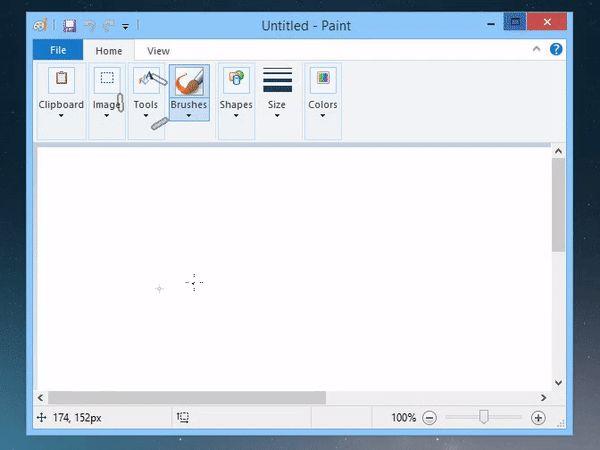Viewport: 600px width, 450px height.
Task: Click the Image selection rectangle icon
Action: pyautogui.click(x=107, y=79)
